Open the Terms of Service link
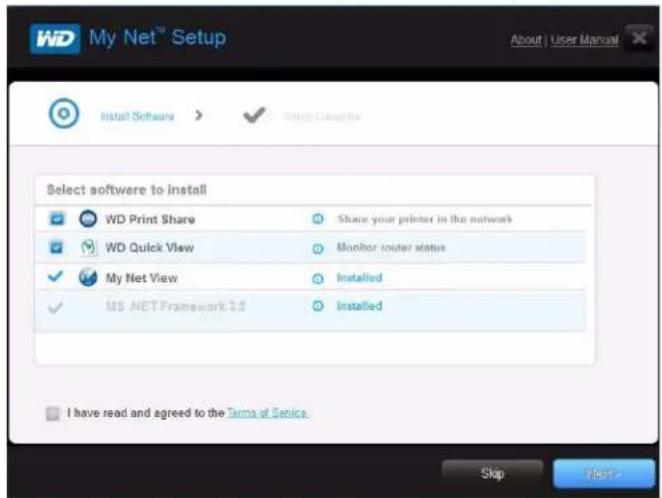This screenshot has width=662, height=498. [x=268, y=412]
